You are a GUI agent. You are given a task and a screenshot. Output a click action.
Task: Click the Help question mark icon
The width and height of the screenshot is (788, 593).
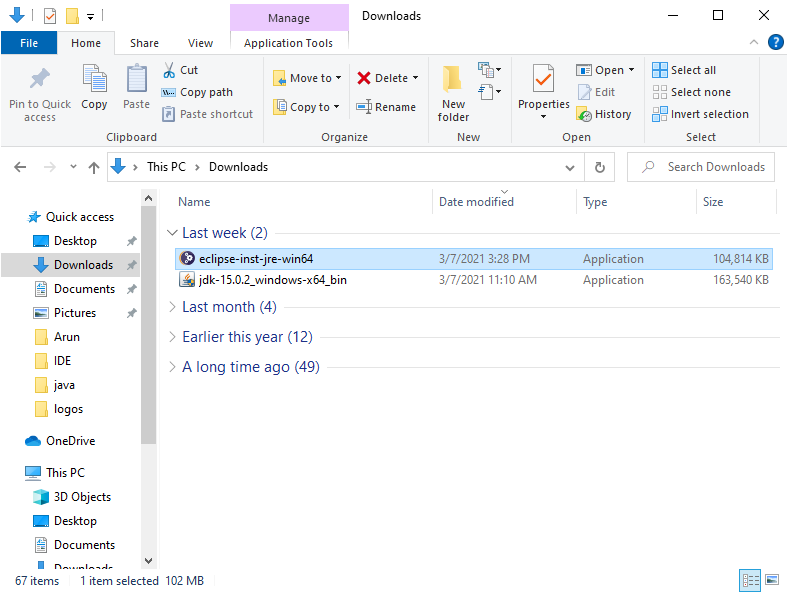775,42
